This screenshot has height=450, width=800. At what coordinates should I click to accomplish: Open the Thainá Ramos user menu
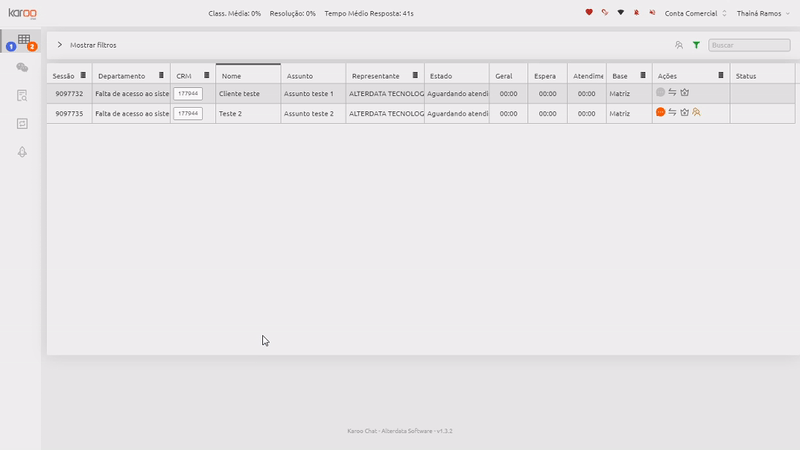763,13
